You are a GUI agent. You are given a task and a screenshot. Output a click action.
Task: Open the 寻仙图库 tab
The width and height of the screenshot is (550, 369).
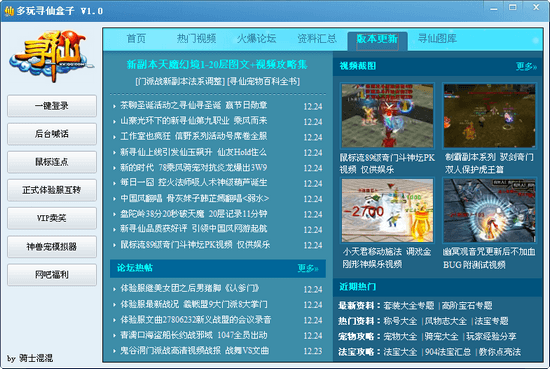click(437, 39)
